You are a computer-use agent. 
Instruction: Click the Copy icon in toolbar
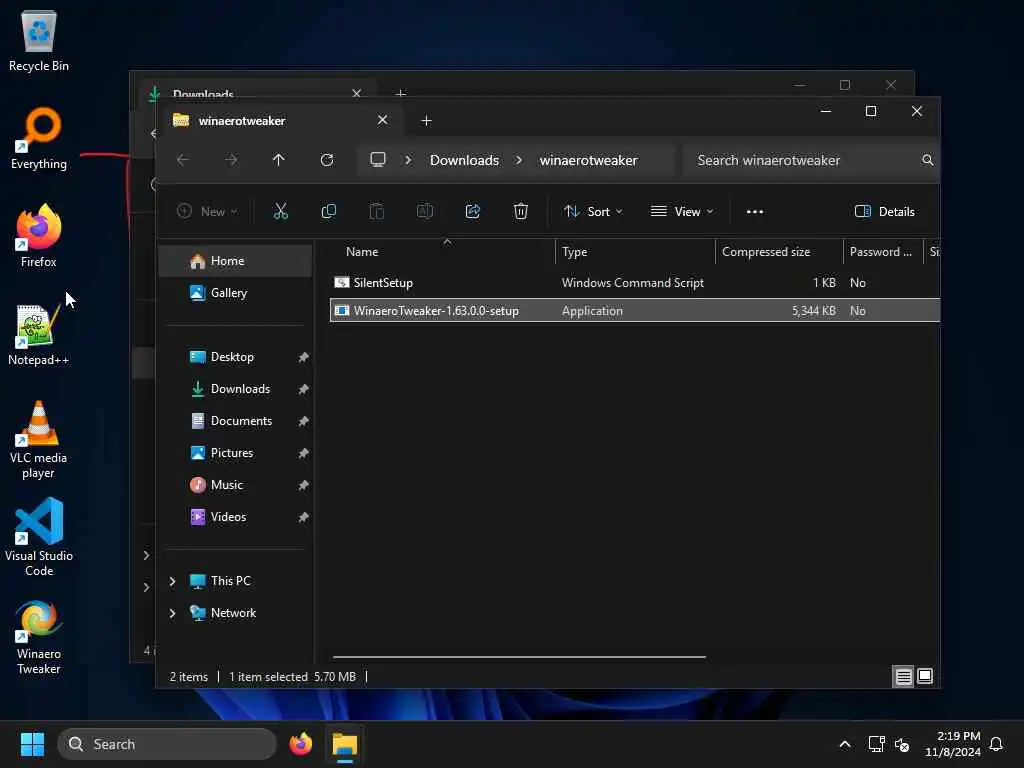(328, 211)
